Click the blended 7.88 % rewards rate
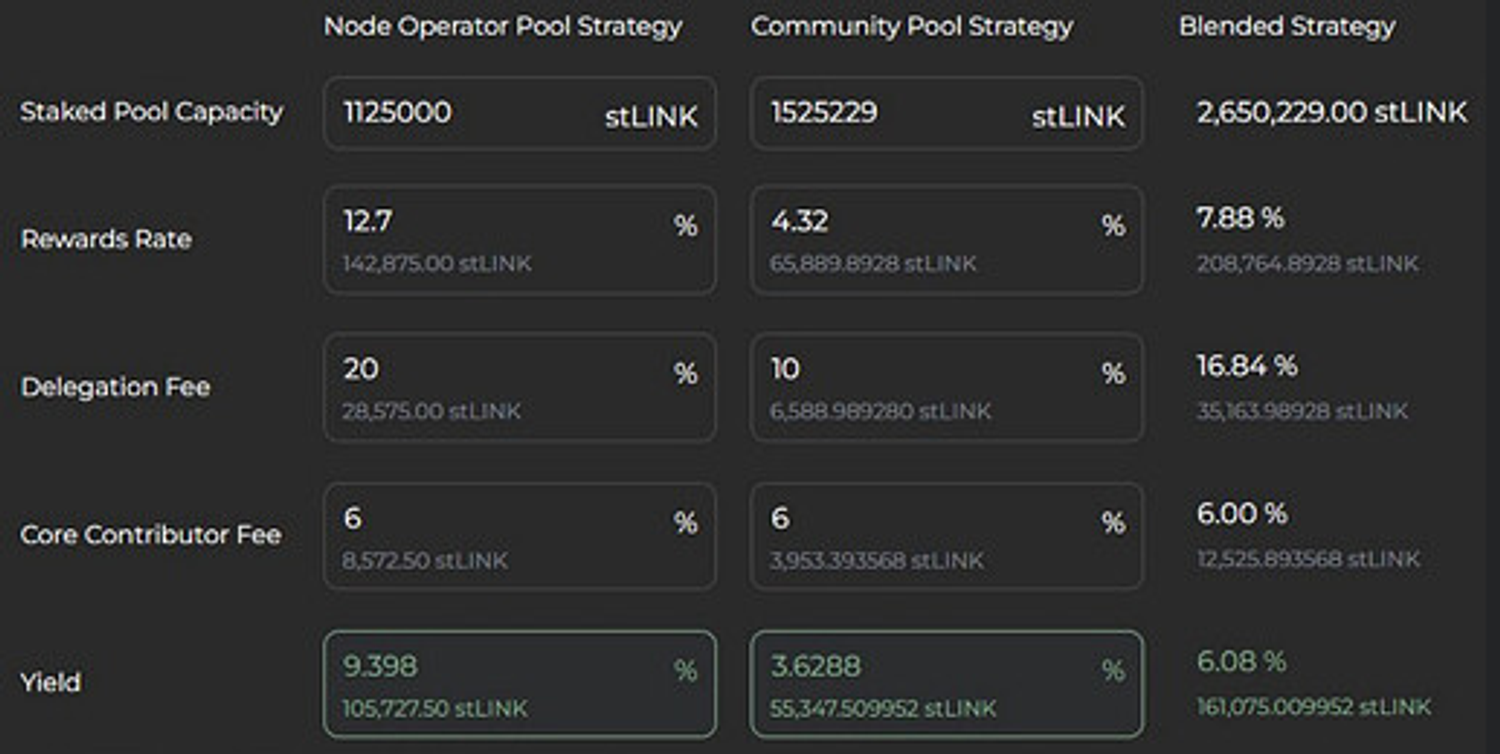The width and height of the screenshot is (1500, 754). 1240,218
